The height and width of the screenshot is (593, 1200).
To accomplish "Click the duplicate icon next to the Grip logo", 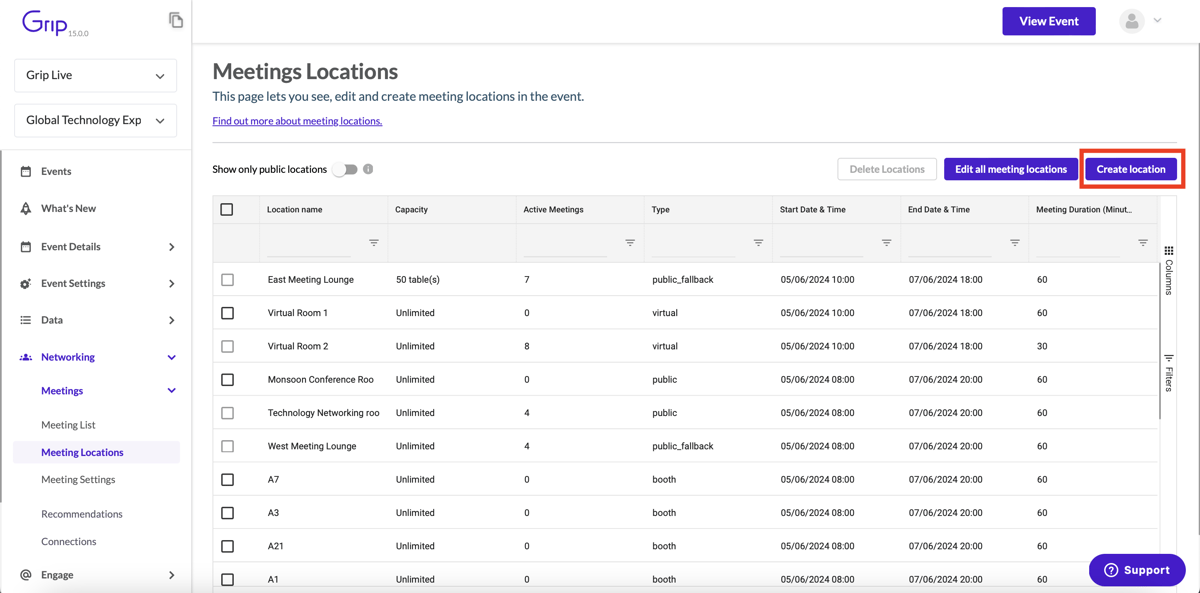I will (x=176, y=19).
